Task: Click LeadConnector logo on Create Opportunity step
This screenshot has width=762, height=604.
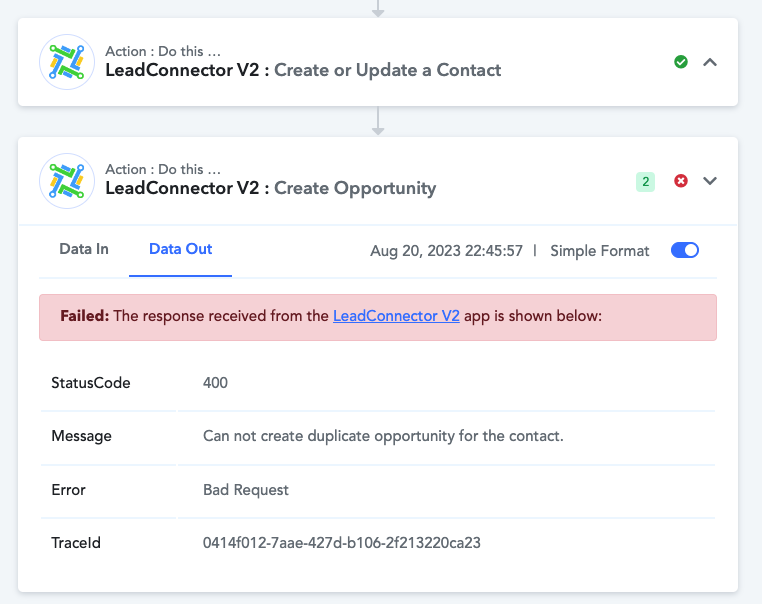Action: point(67,181)
